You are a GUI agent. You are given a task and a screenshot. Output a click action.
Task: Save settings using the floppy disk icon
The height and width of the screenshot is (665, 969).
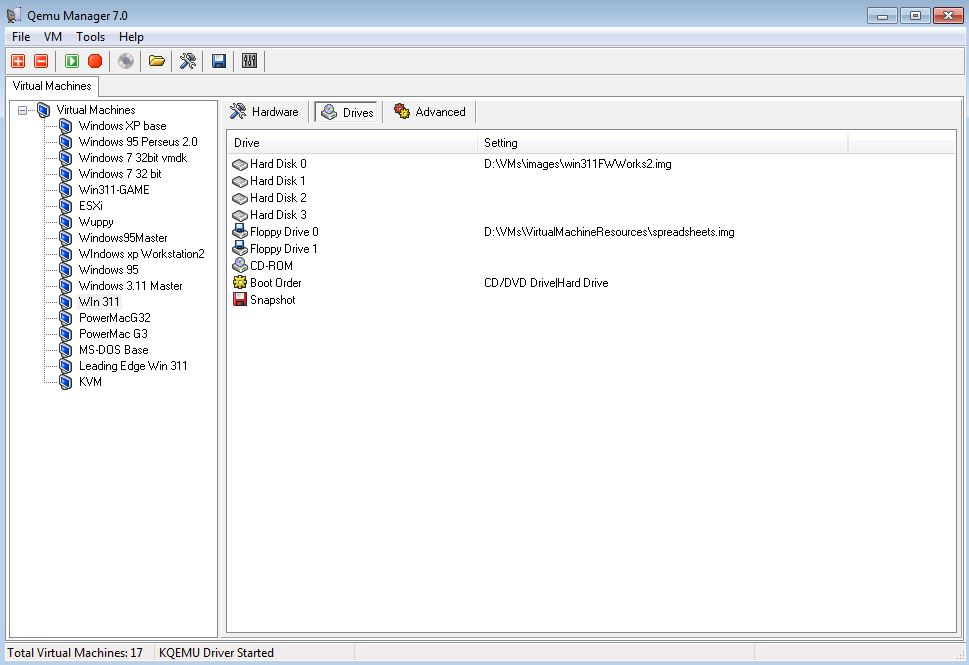(x=217, y=61)
